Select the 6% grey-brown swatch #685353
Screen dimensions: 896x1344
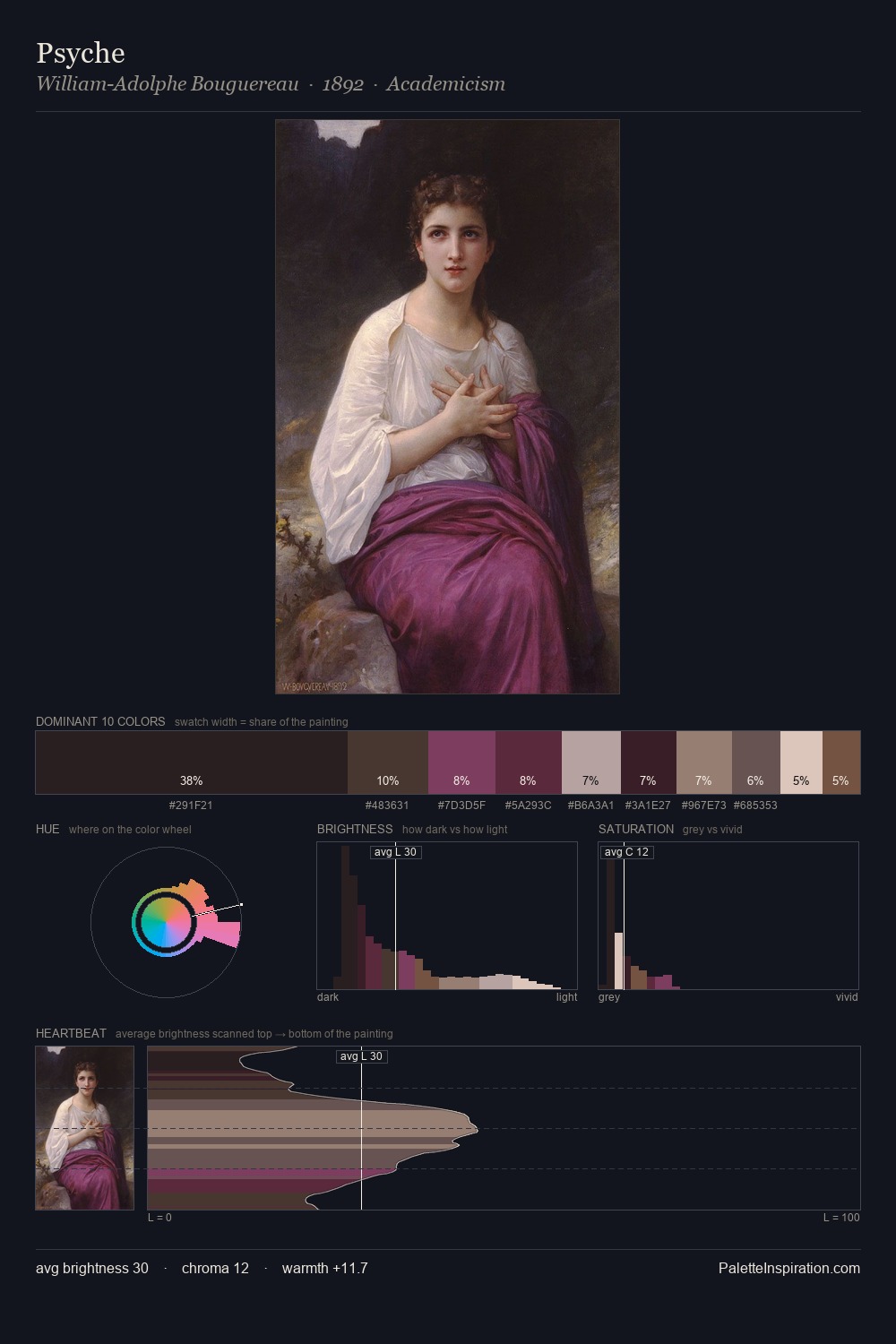pyautogui.click(x=756, y=762)
